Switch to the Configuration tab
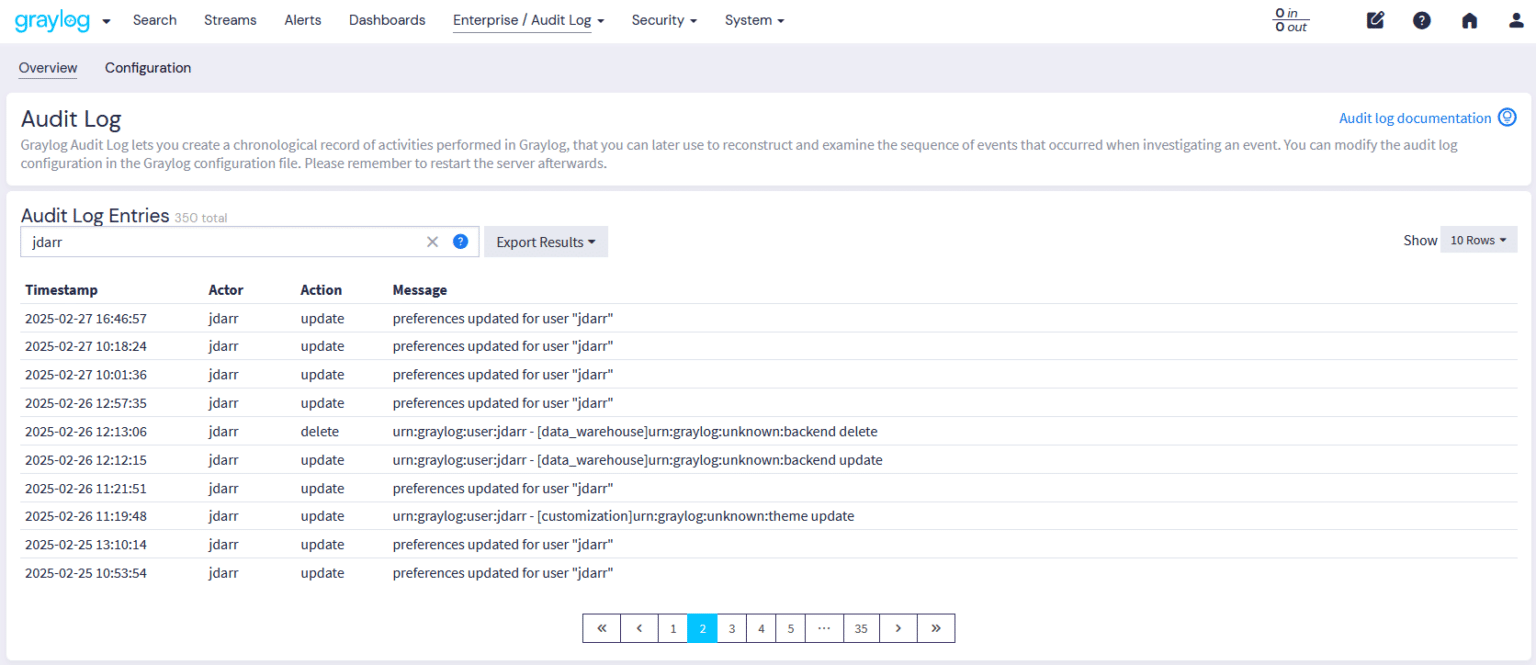Image resolution: width=1536 pixels, height=665 pixels. [x=147, y=67]
